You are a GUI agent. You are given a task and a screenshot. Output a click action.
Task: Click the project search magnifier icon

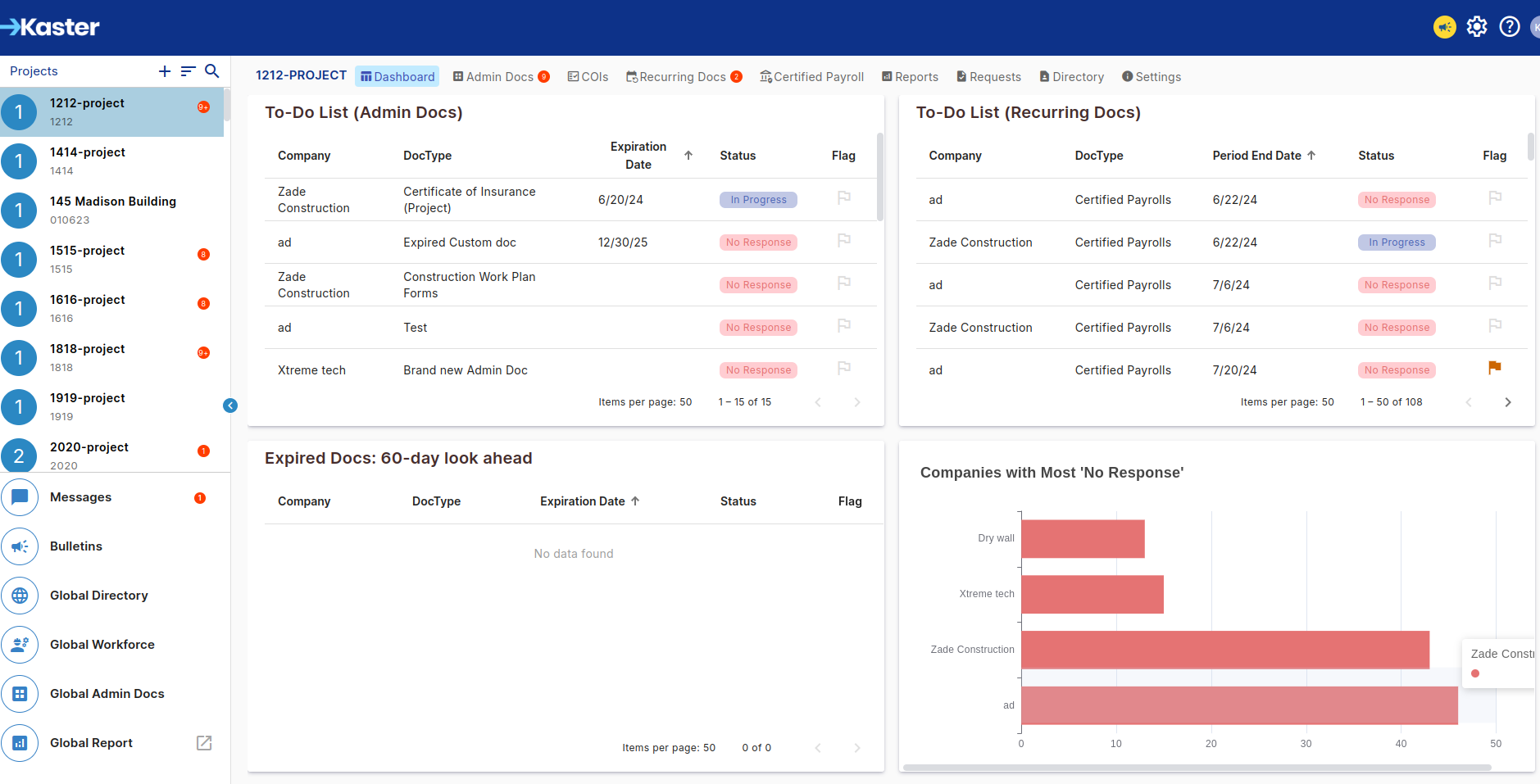(x=211, y=71)
